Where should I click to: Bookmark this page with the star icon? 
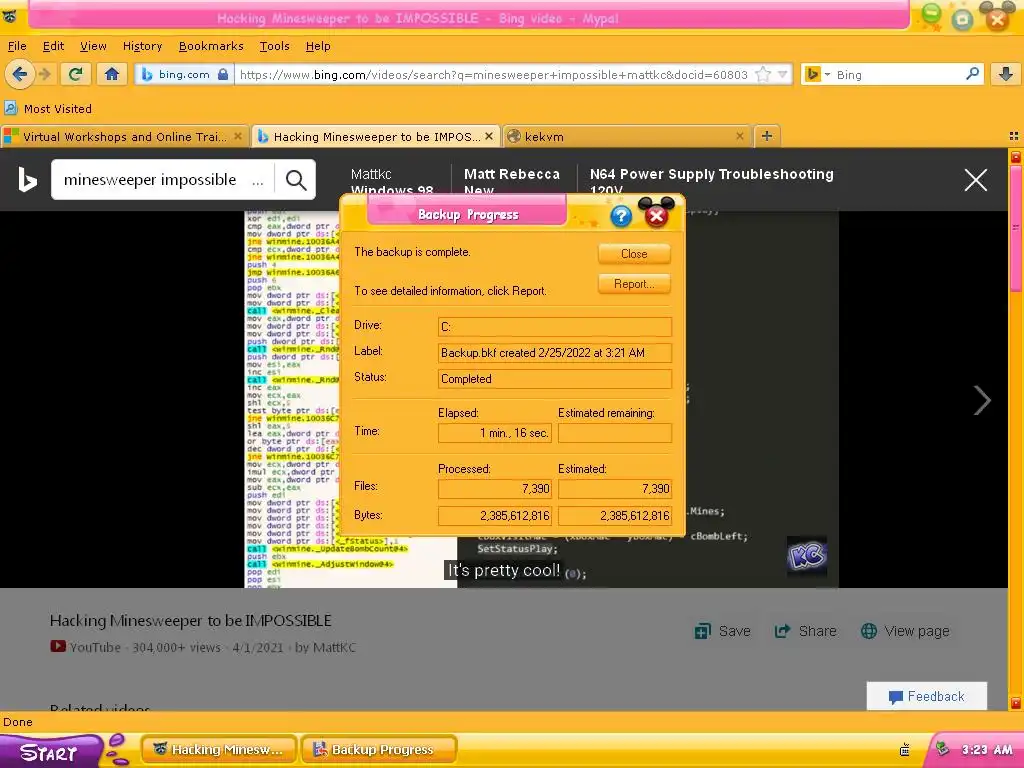point(763,74)
